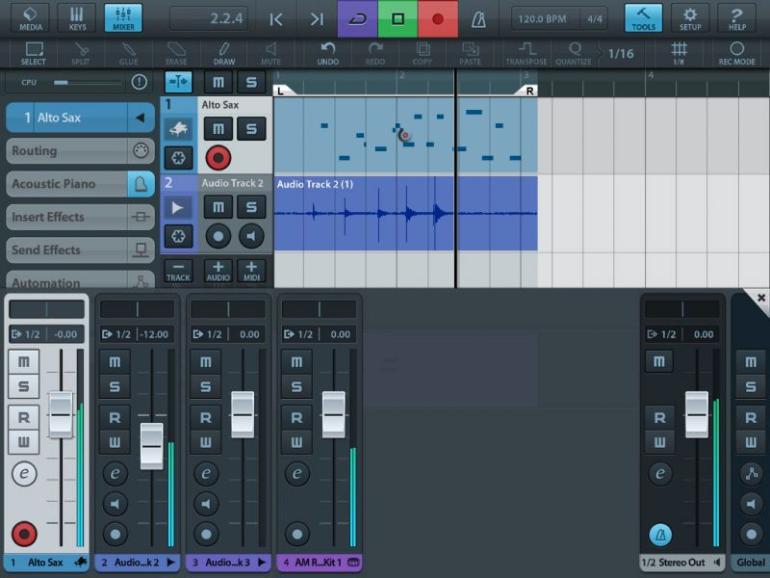The height and width of the screenshot is (578, 770).
Task: Undo the last action
Action: click(328, 53)
